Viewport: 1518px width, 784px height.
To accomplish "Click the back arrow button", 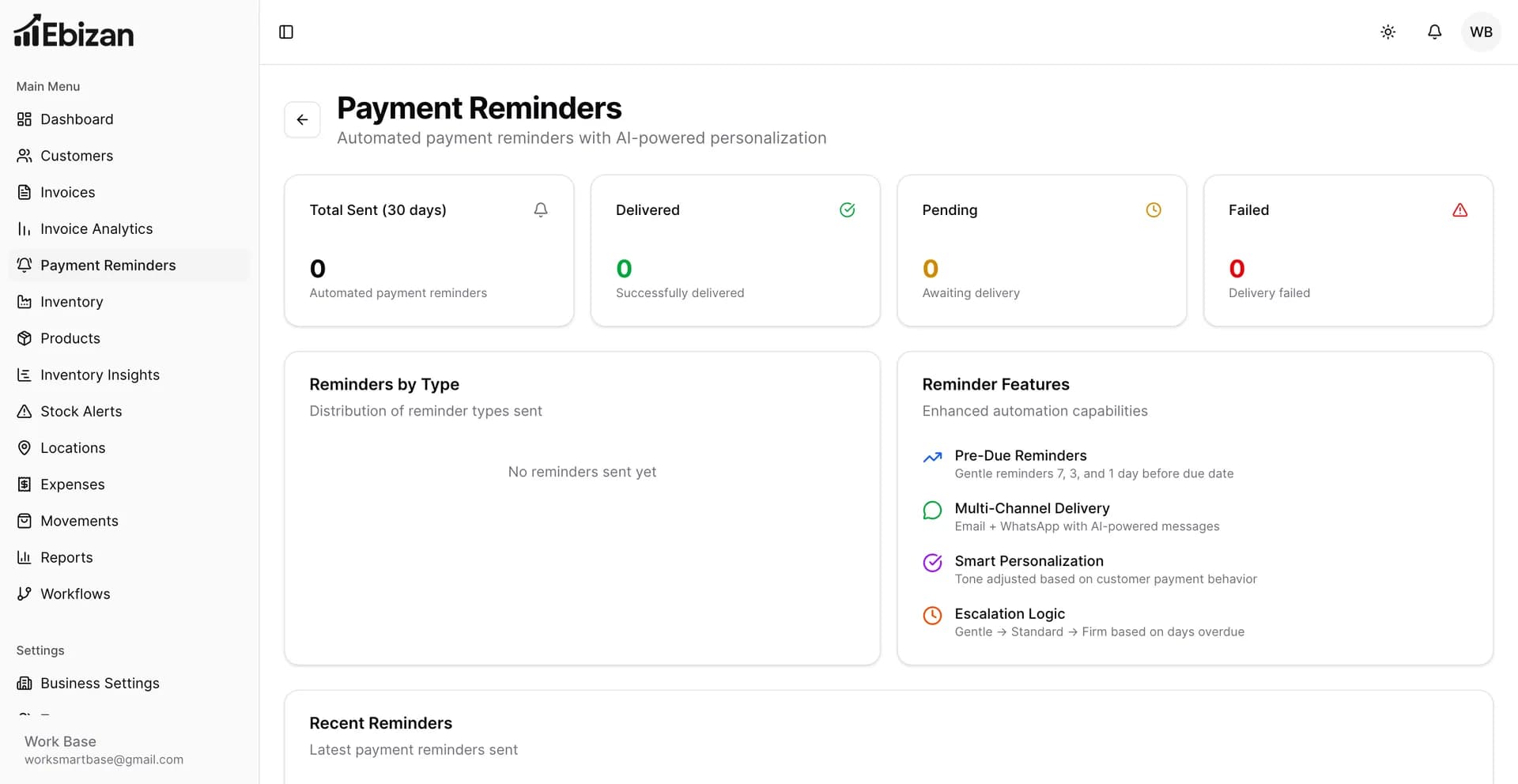I will point(302,120).
